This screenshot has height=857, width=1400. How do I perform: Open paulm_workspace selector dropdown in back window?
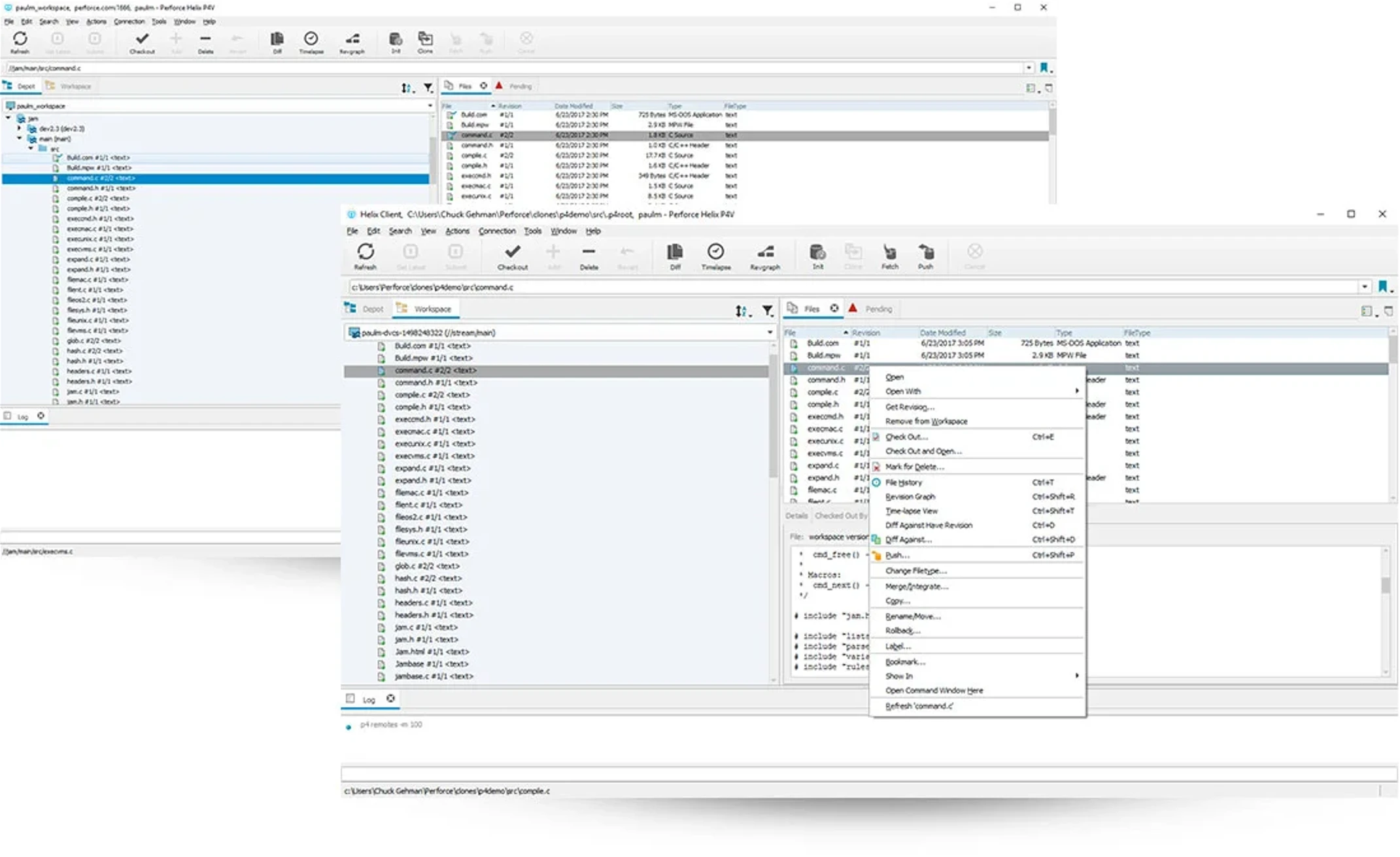pos(430,105)
